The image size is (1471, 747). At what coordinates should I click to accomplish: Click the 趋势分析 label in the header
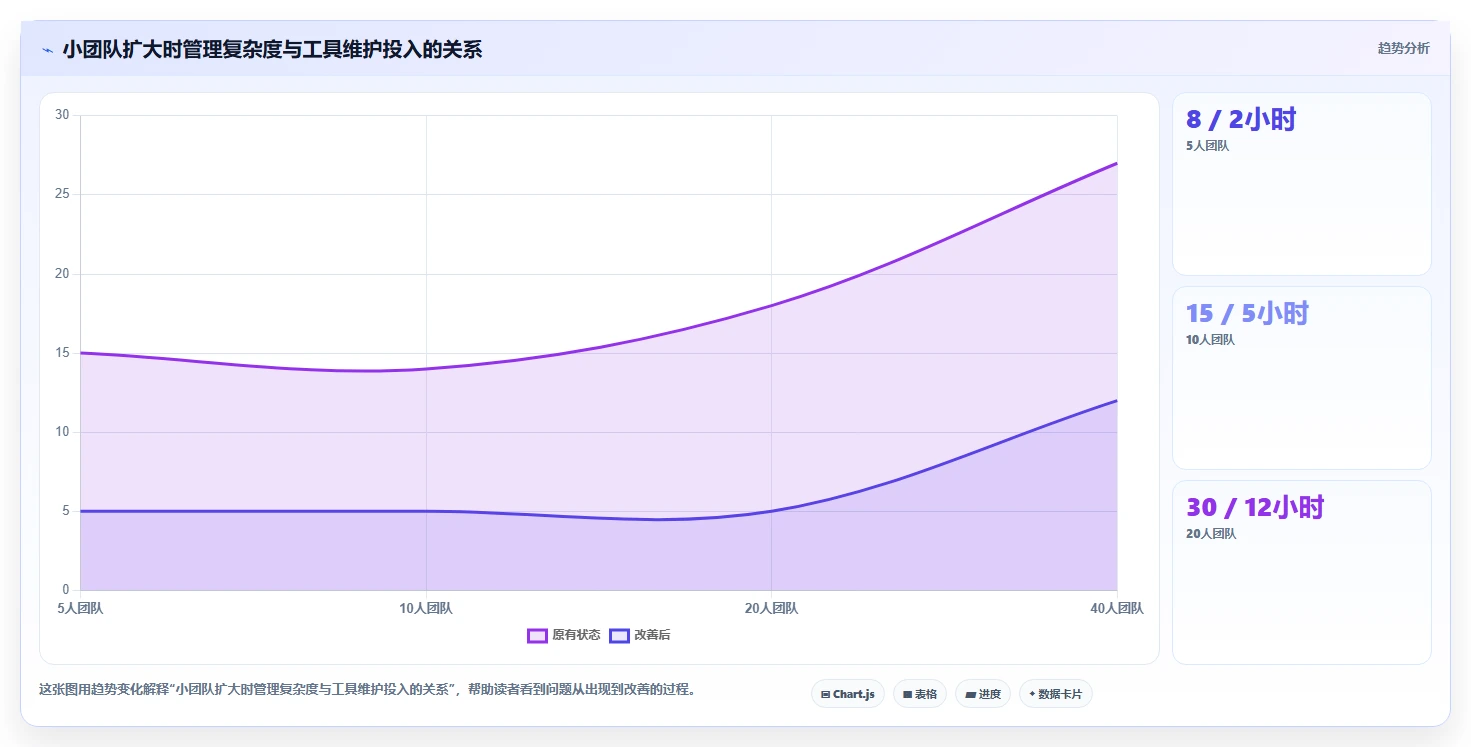(x=1404, y=48)
